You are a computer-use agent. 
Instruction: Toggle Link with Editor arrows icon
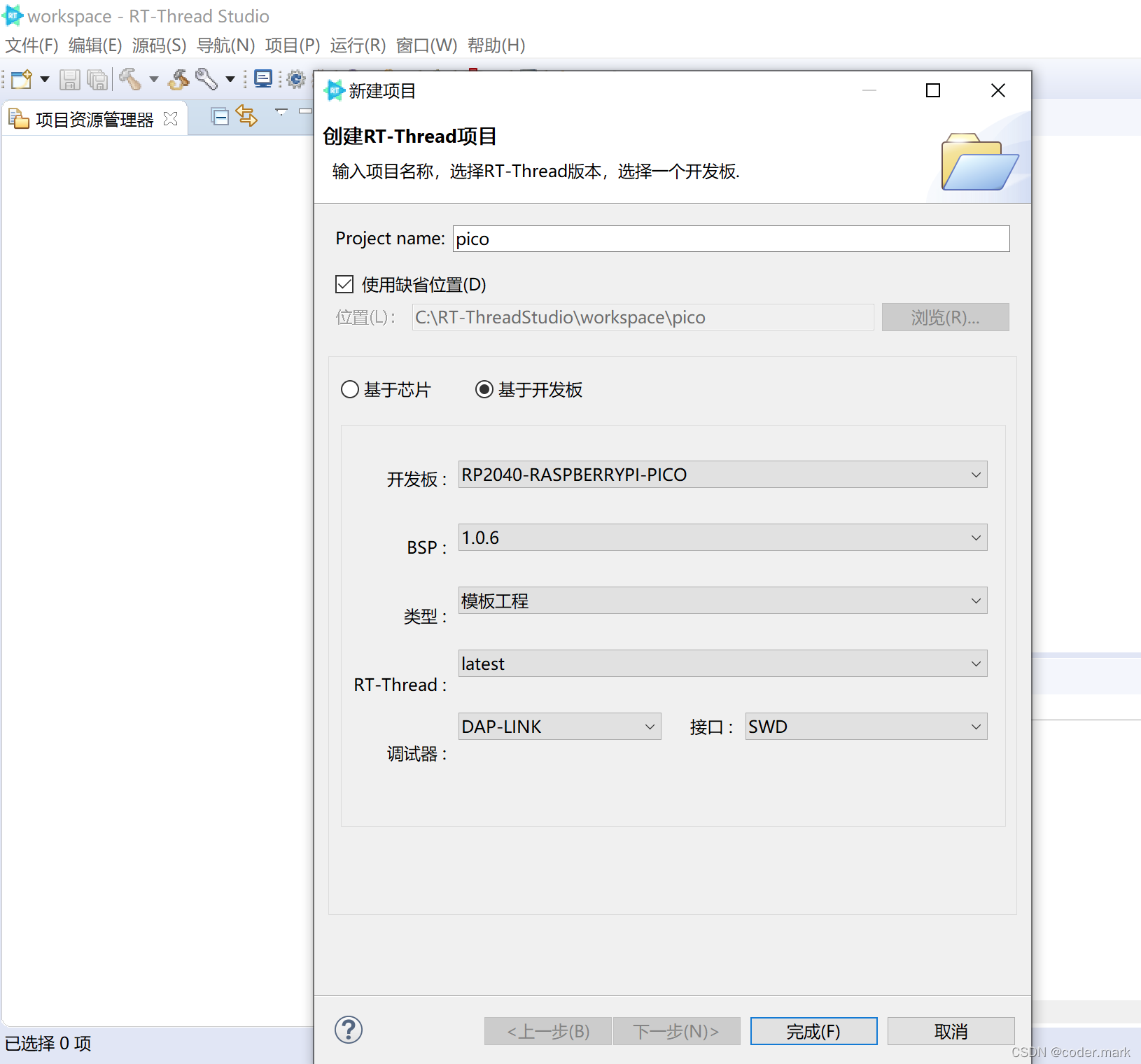pyautogui.click(x=246, y=116)
